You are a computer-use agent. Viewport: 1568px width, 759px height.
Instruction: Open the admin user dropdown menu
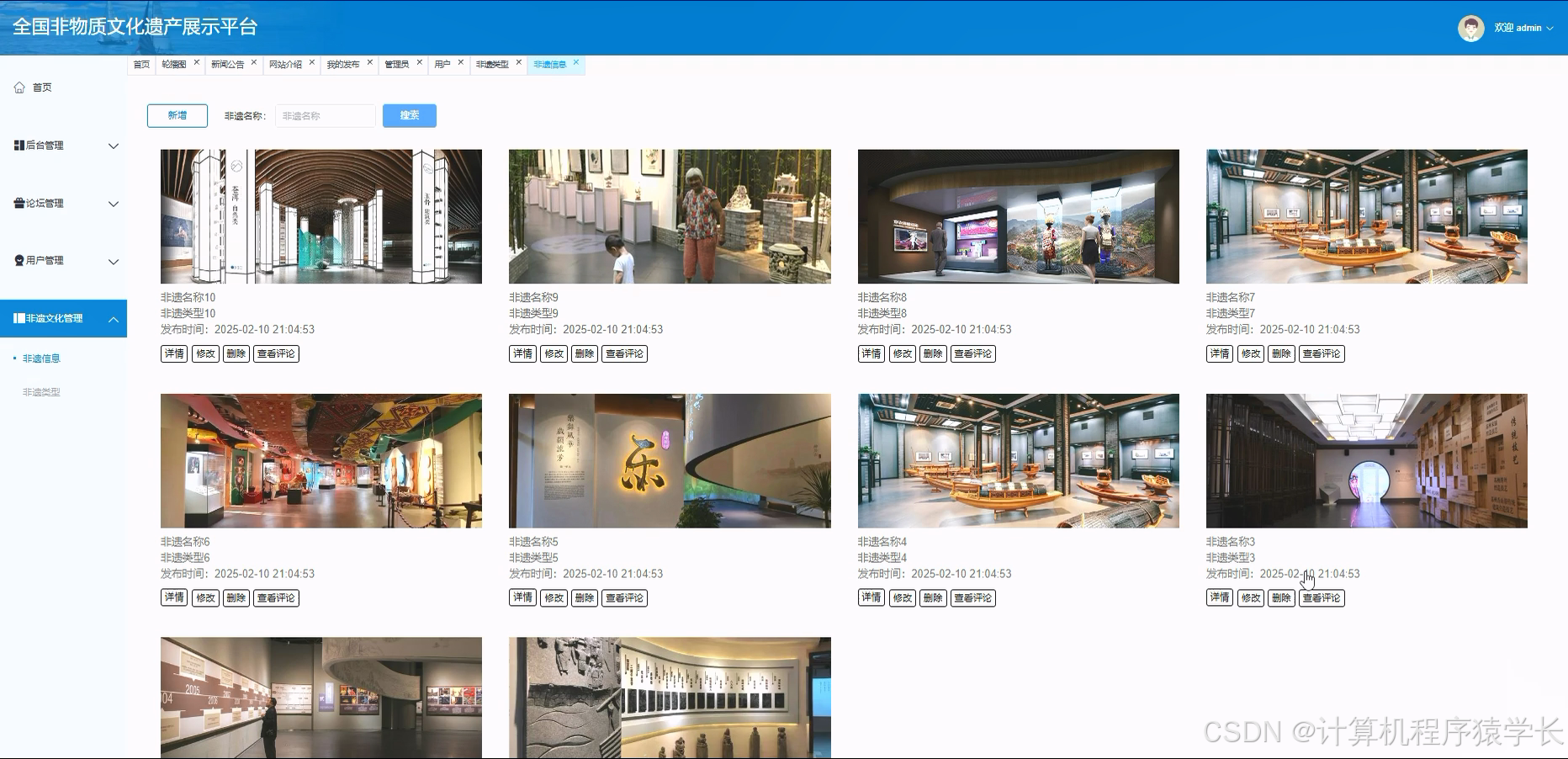[x=1523, y=28]
